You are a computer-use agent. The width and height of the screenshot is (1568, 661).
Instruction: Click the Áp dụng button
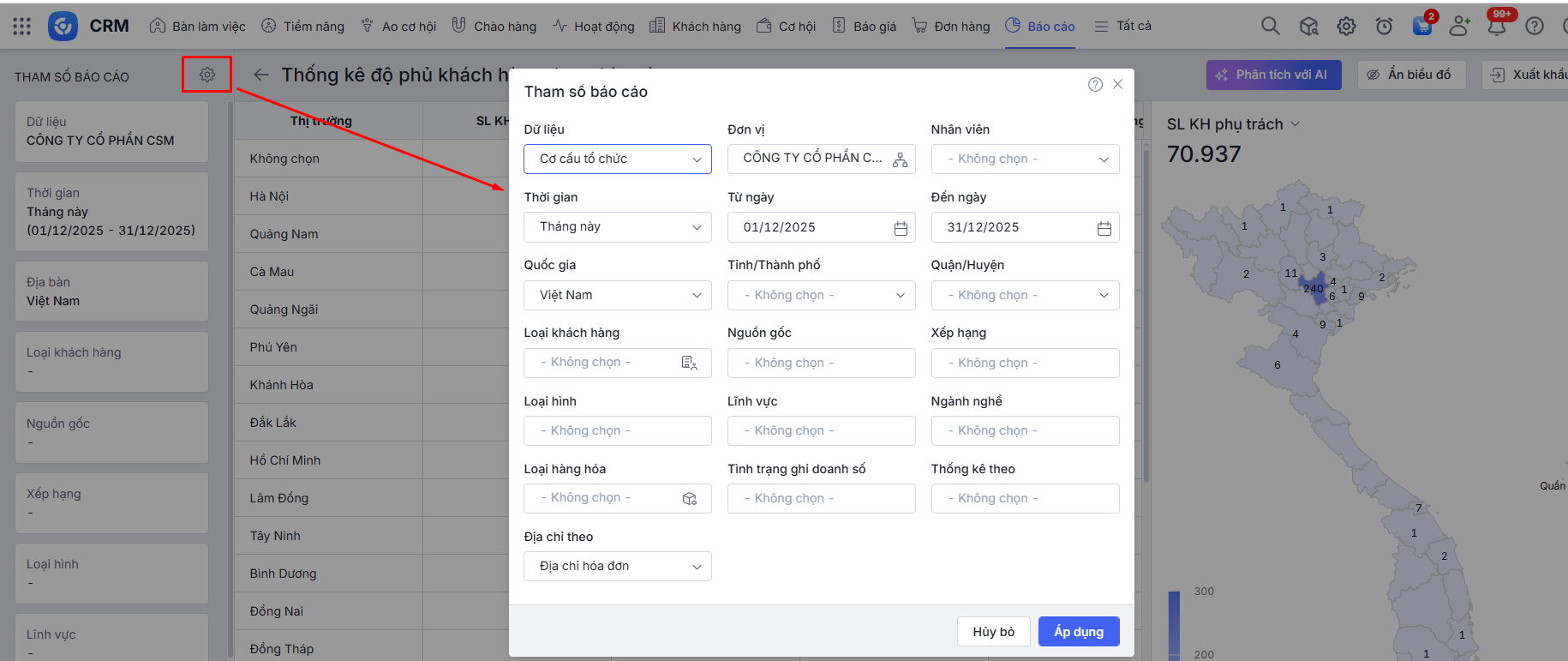(x=1078, y=632)
